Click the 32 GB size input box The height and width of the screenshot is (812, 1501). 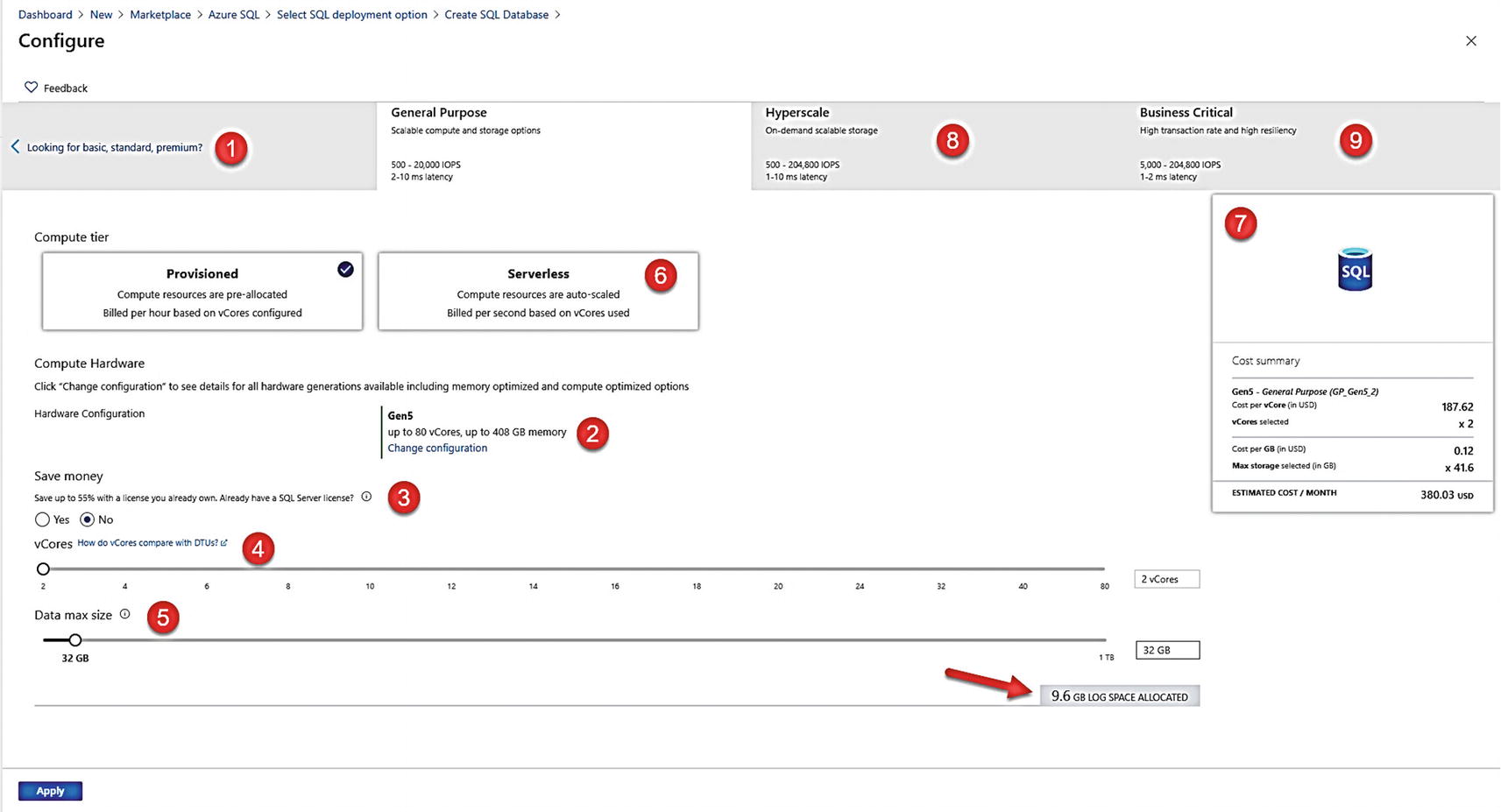[1167, 650]
